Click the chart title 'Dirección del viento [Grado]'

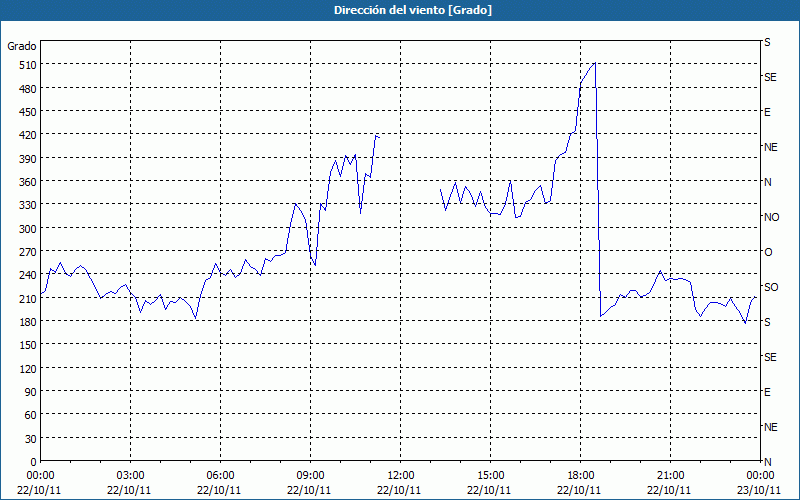(413, 10)
